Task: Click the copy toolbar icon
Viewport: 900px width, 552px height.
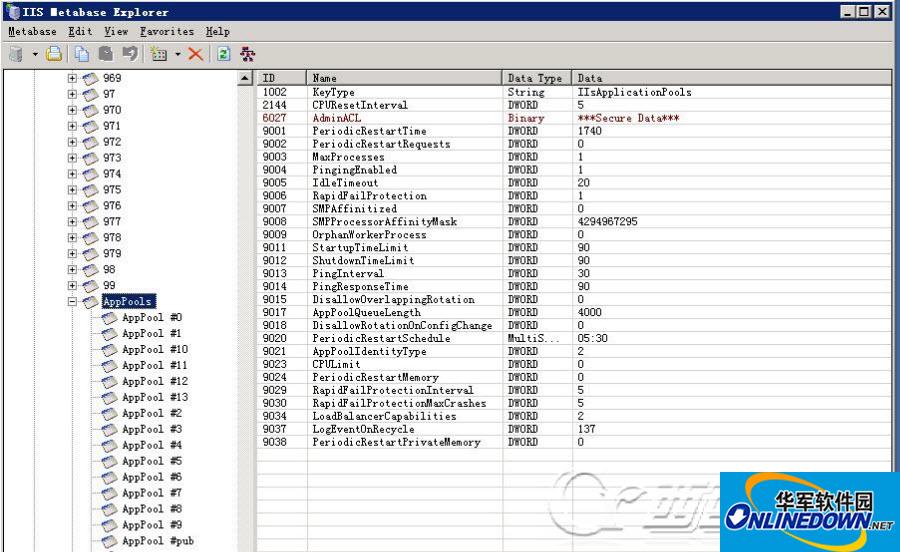Action: [82, 54]
